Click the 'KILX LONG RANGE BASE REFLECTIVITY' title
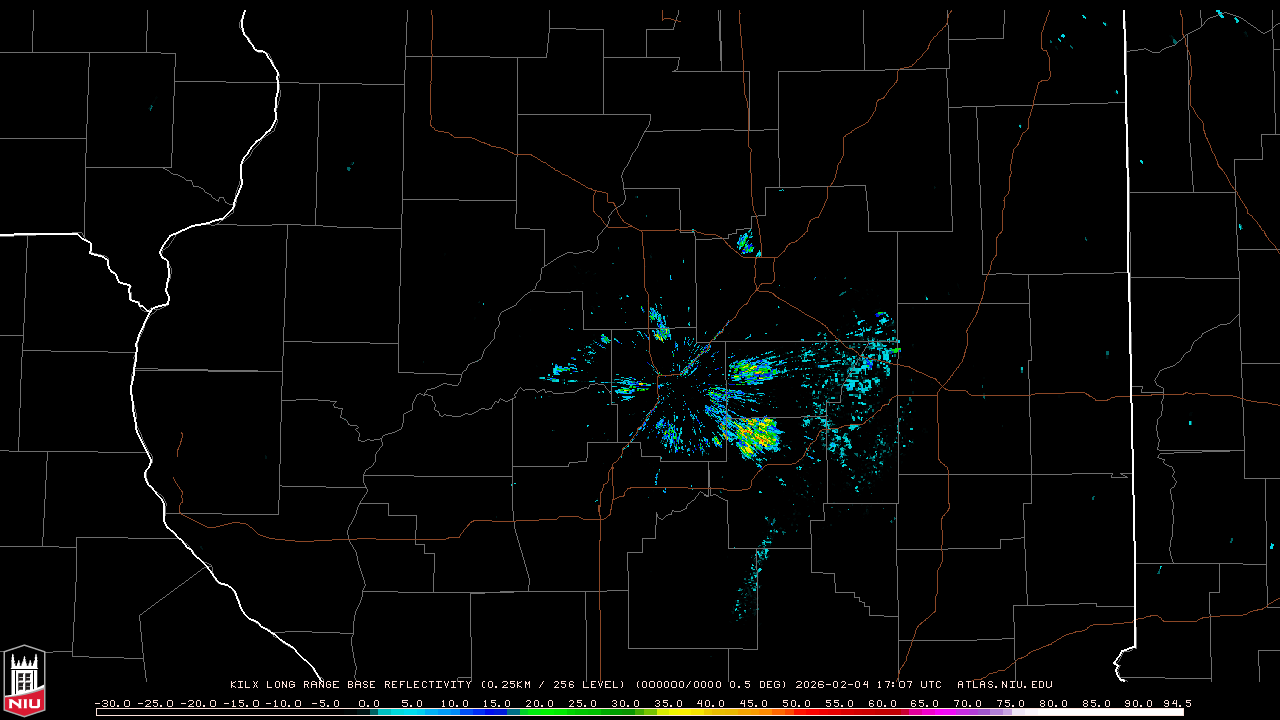Viewport: 1280px width, 720px height. tap(351, 685)
